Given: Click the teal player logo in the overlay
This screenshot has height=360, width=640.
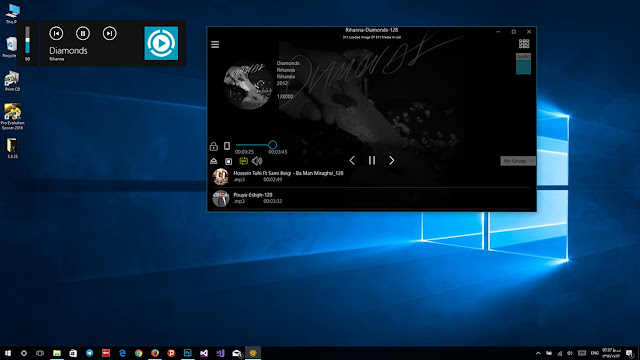Looking at the screenshot, I should coord(161,43).
